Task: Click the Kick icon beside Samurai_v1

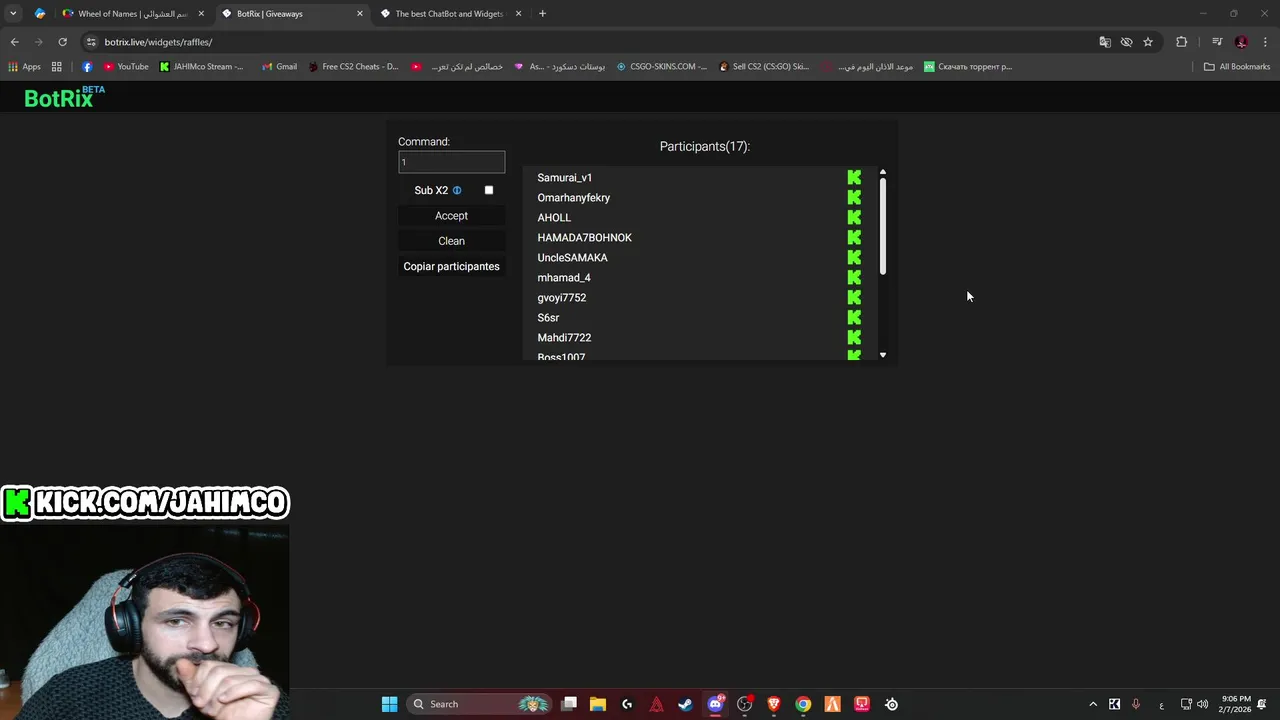Action: click(x=854, y=177)
